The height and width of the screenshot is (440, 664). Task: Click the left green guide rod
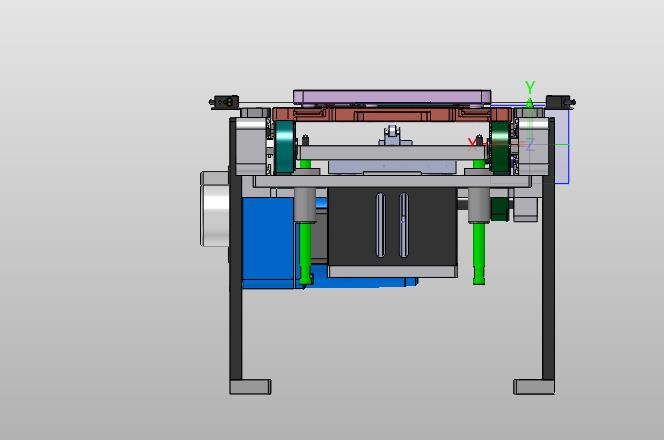[x=305, y=254]
